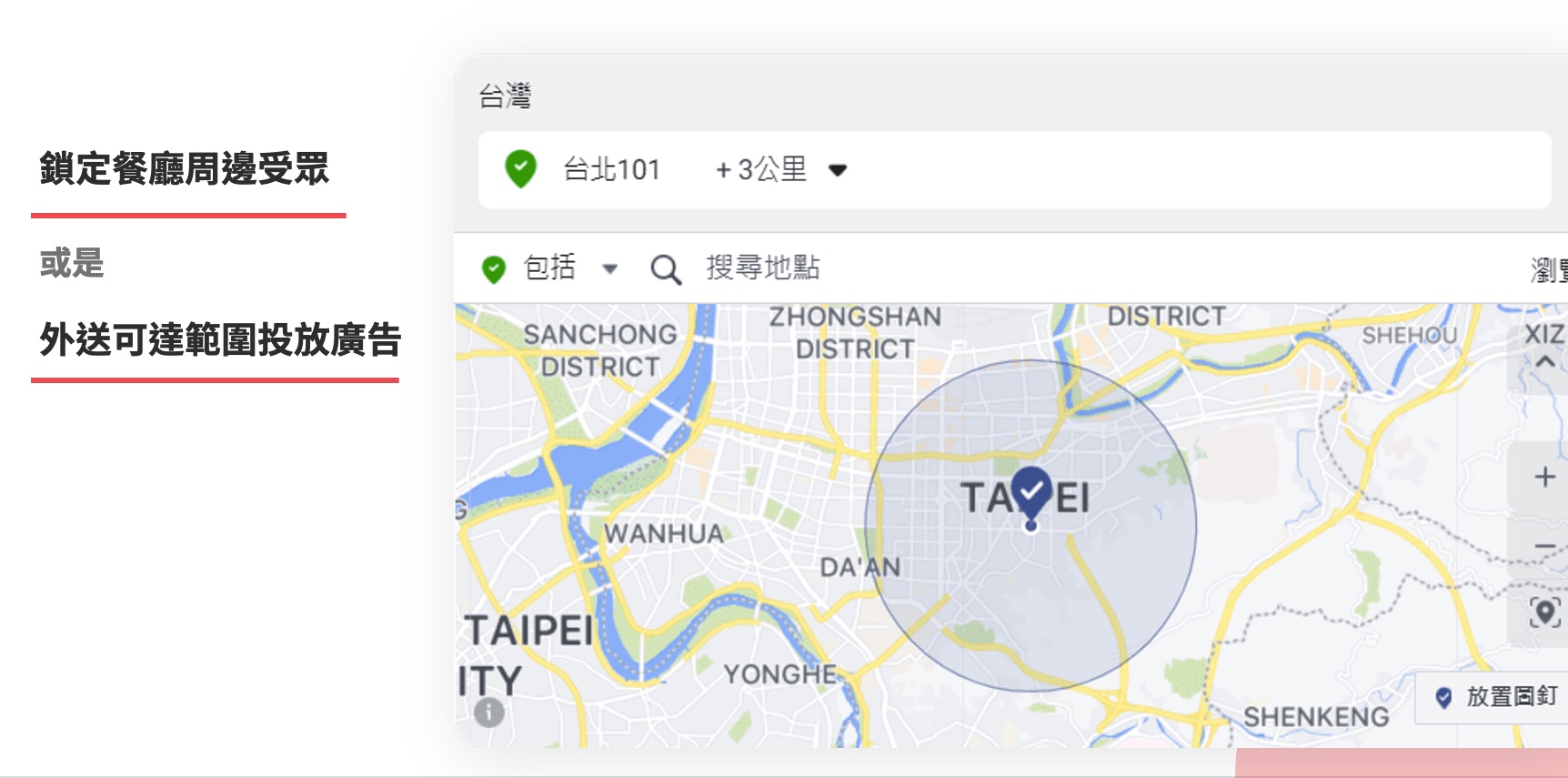This screenshot has width=1568, height=778.
Task: Click the 鎖定餐廳周邊受眾 heading
Action: coord(184,169)
